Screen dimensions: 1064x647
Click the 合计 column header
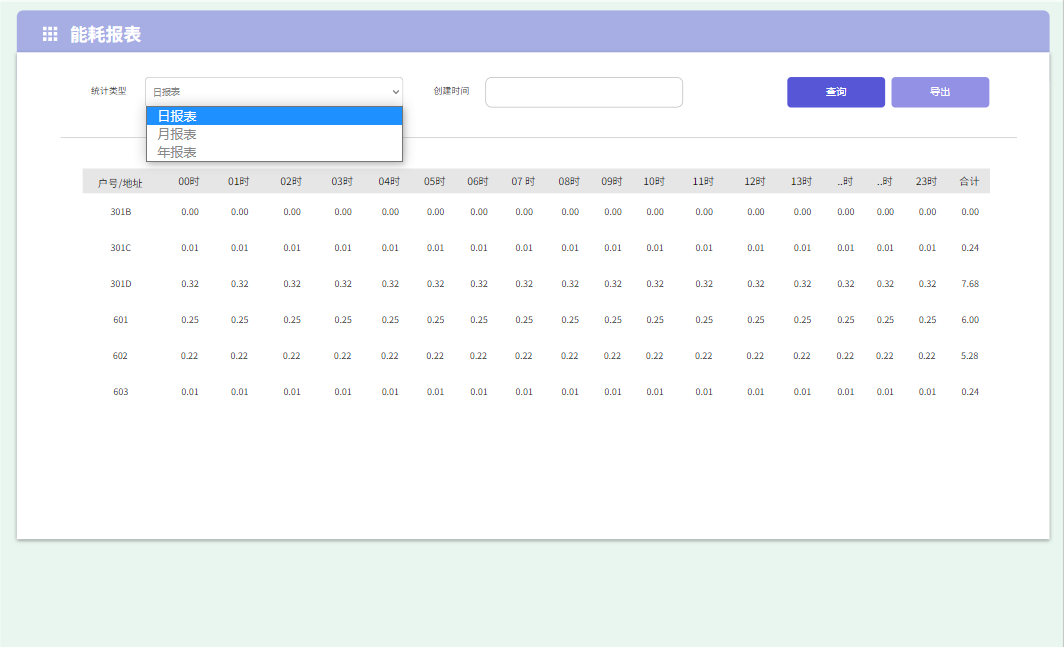(x=969, y=182)
